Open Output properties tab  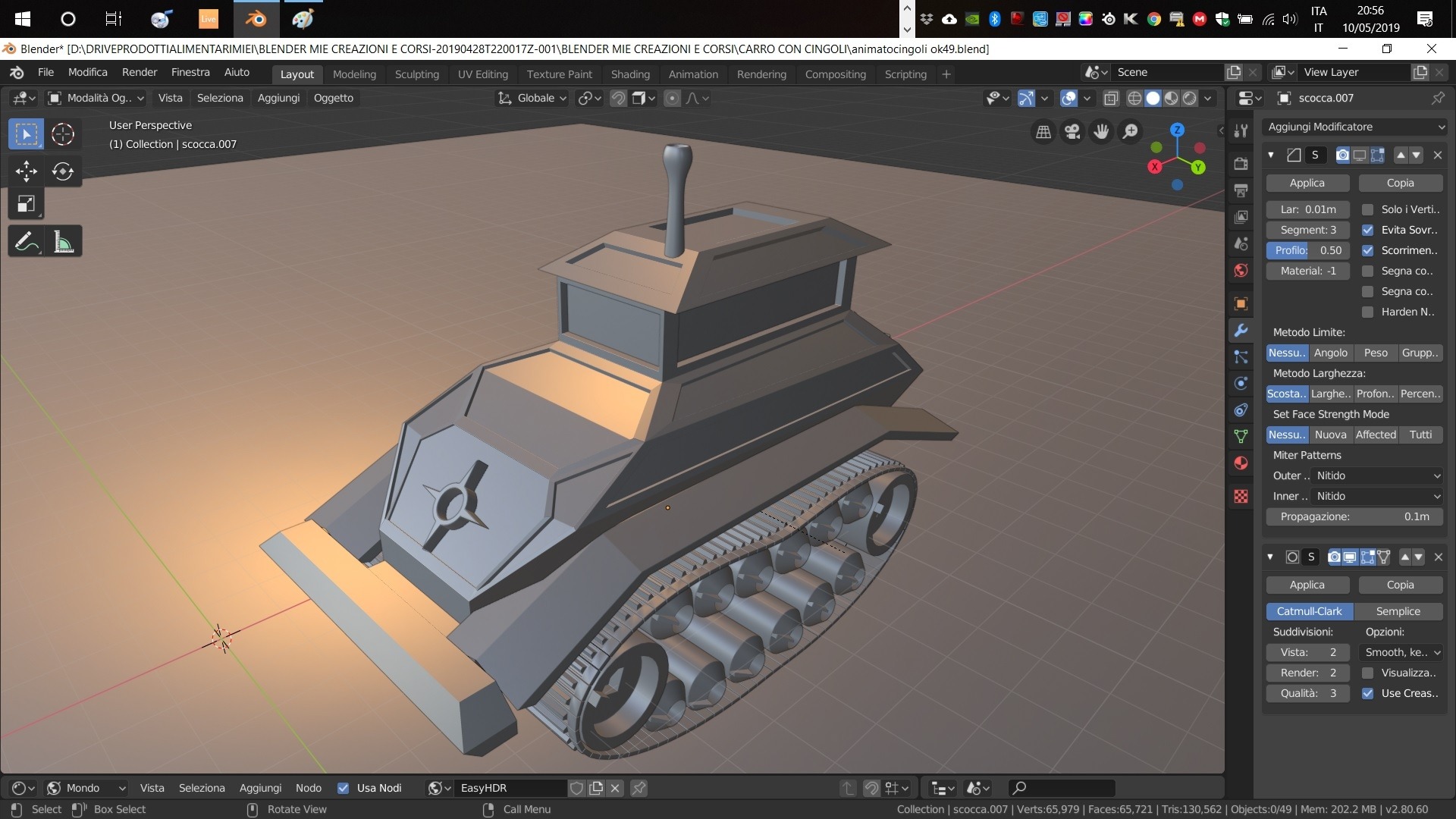(x=1241, y=190)
